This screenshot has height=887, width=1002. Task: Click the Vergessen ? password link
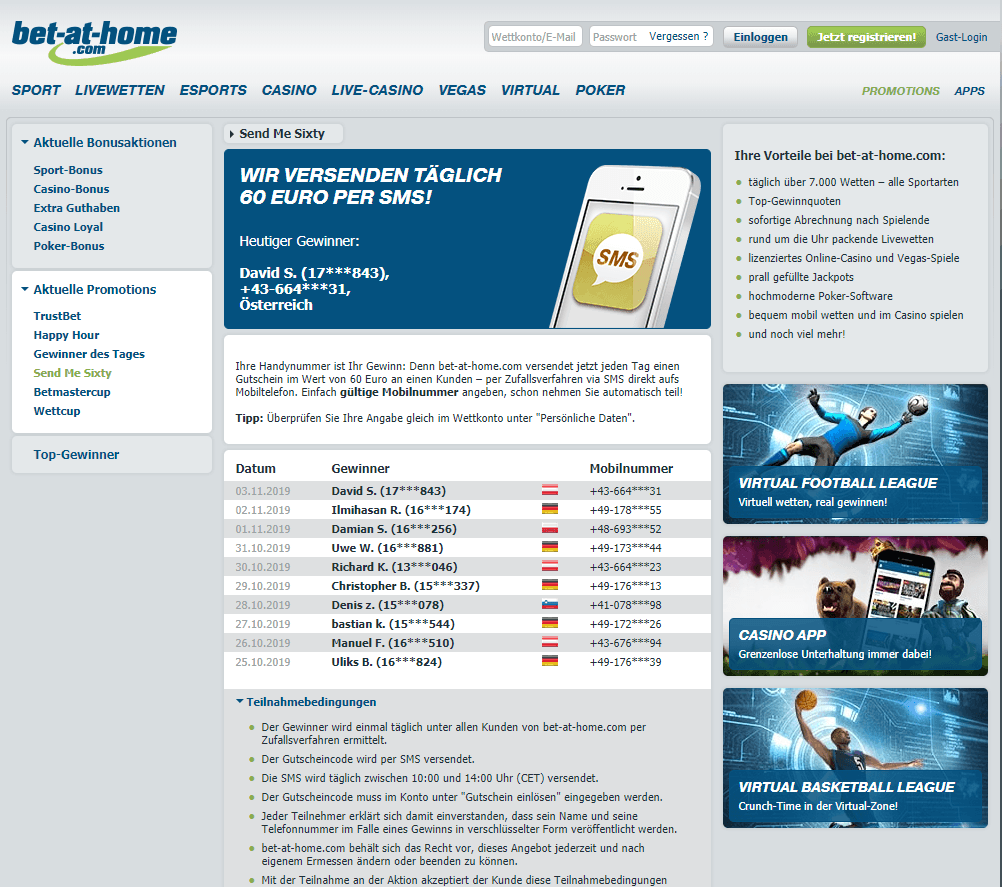click(x=679, y=36)
